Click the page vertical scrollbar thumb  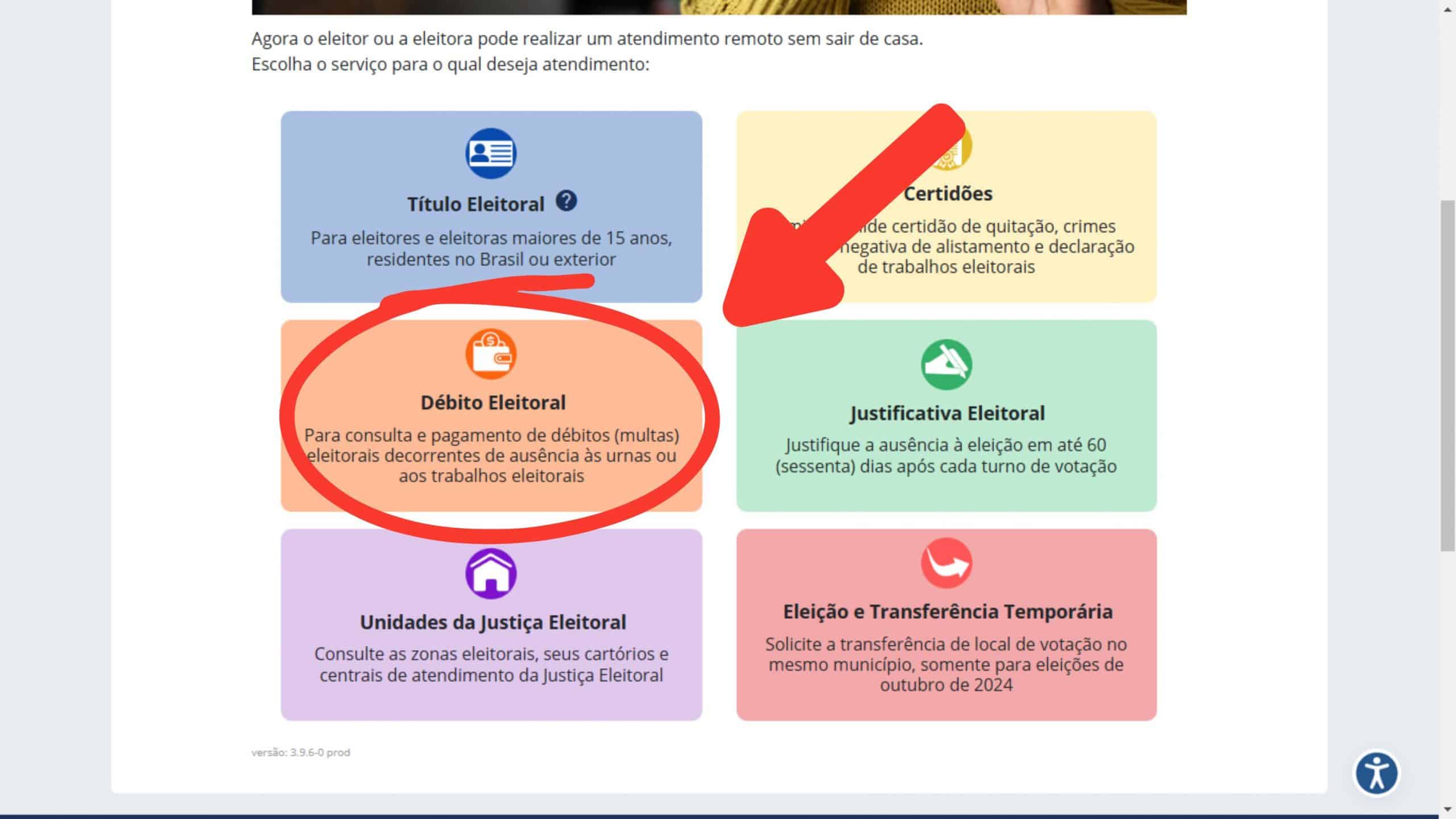coord(1447,375)
